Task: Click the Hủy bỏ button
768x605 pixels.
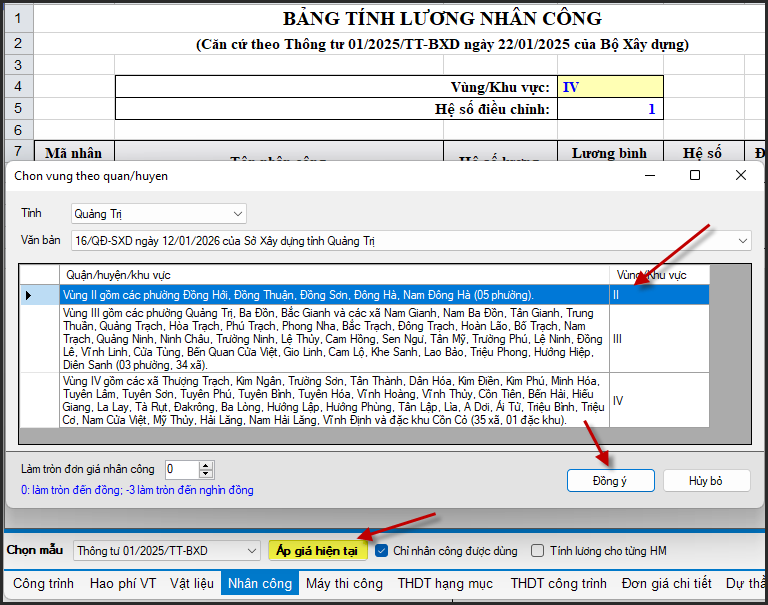Action: coord(705,481)
